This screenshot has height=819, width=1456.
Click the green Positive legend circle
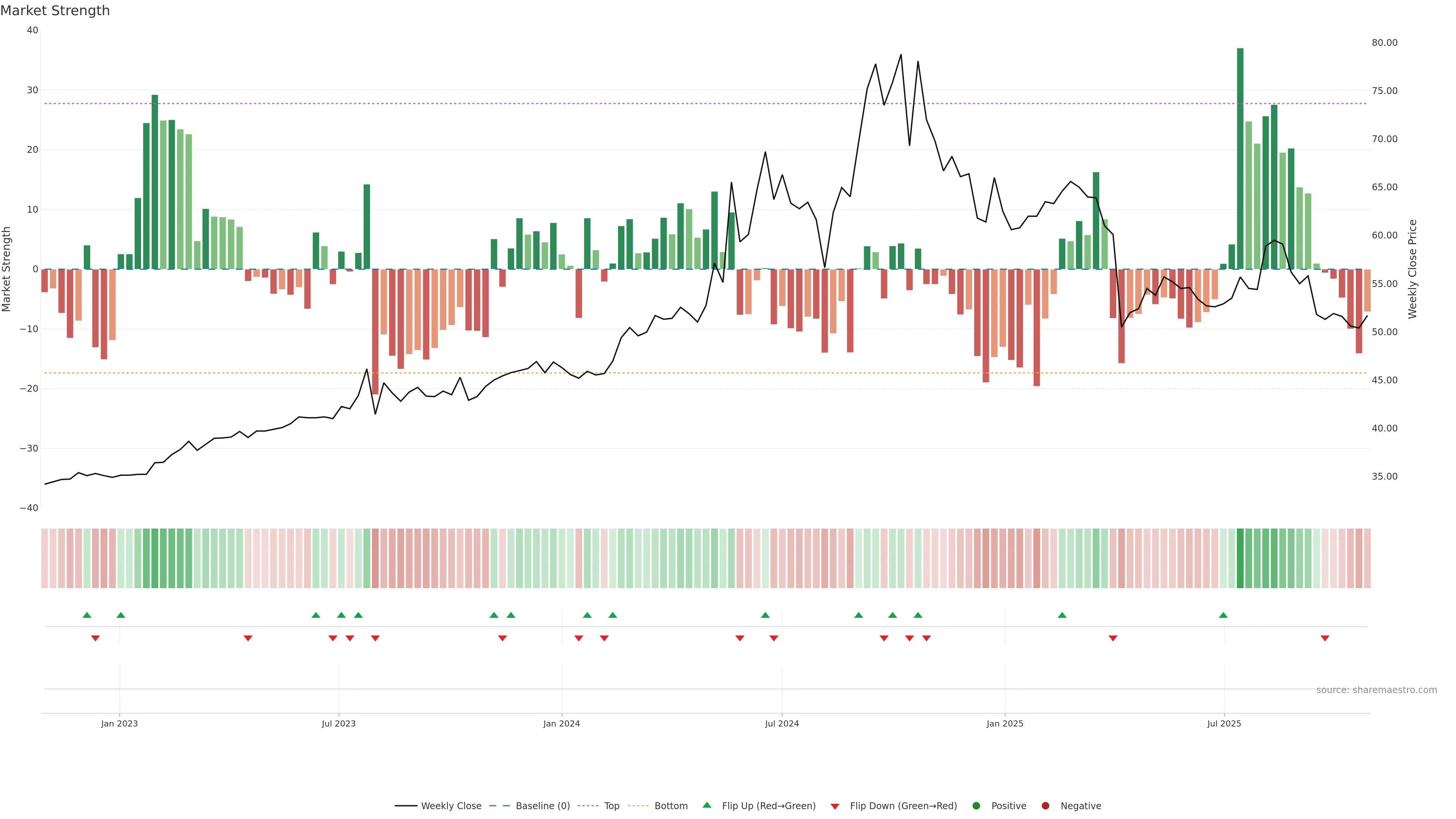tap(976, 806)
